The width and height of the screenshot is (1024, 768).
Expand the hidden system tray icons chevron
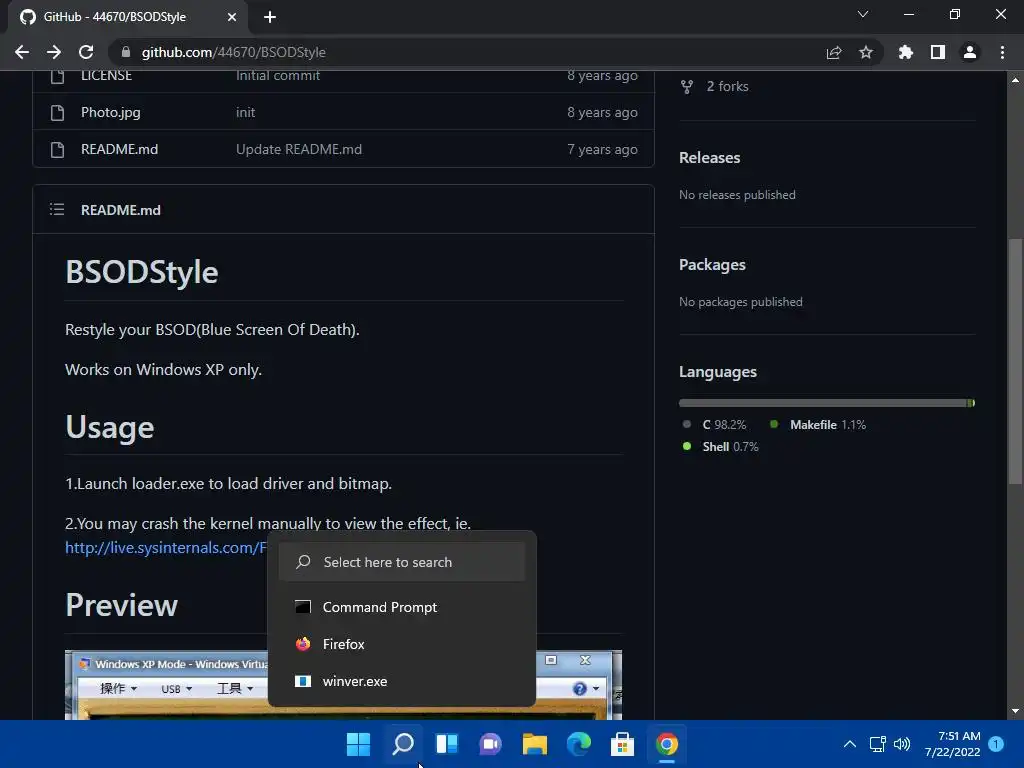pos(850,744)
